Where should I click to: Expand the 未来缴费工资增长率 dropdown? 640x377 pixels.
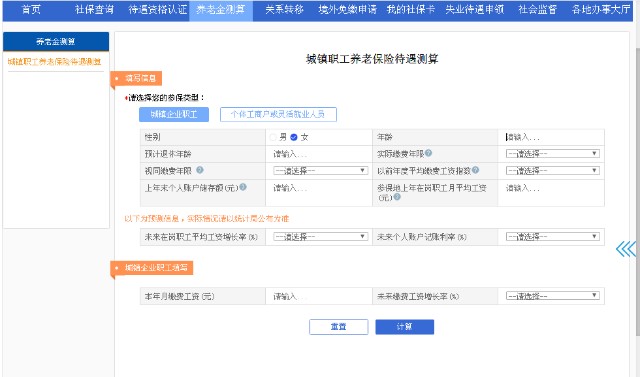pyautogui.click(x=553, y=296)
